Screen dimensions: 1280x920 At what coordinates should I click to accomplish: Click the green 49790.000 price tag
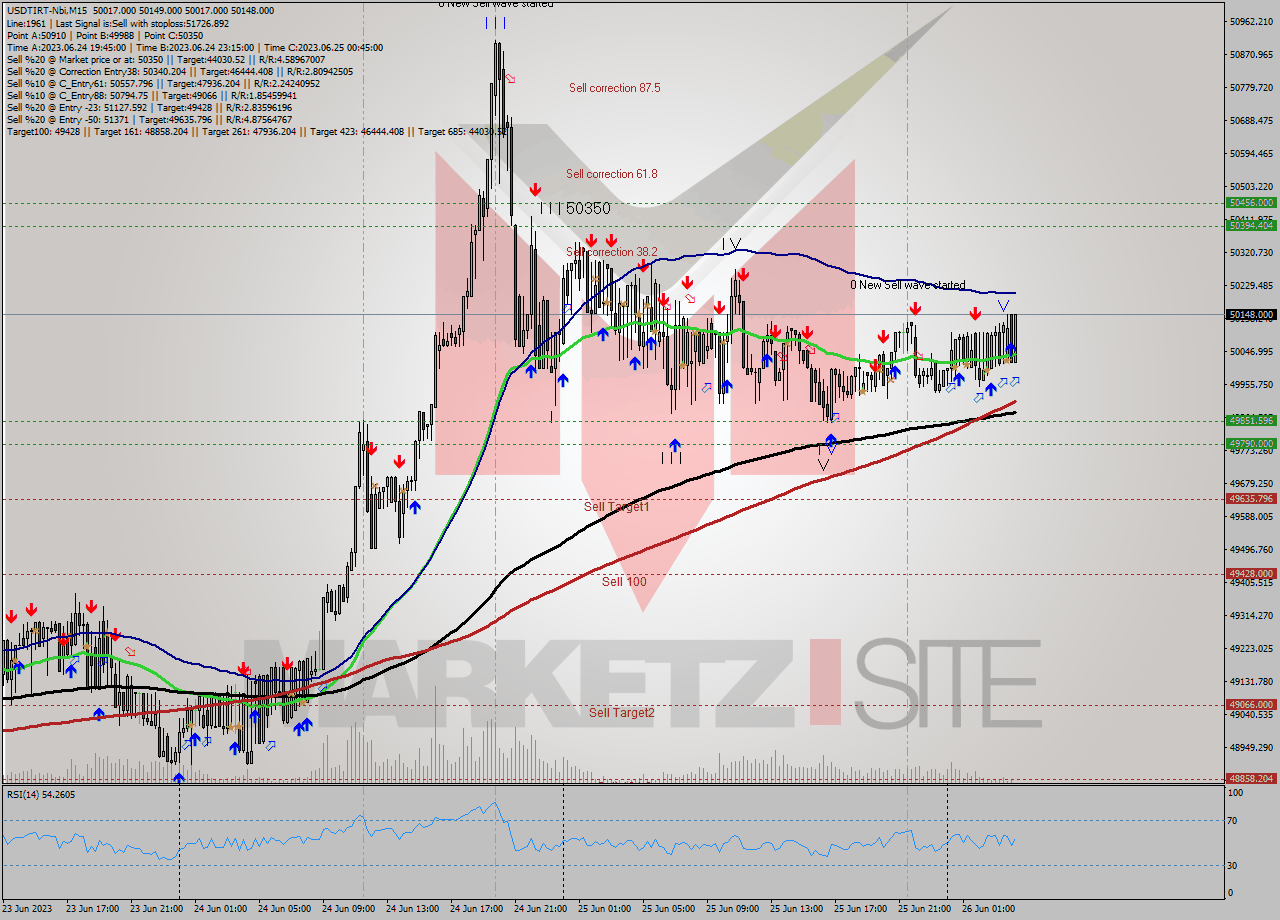(x=1250, y=443)
